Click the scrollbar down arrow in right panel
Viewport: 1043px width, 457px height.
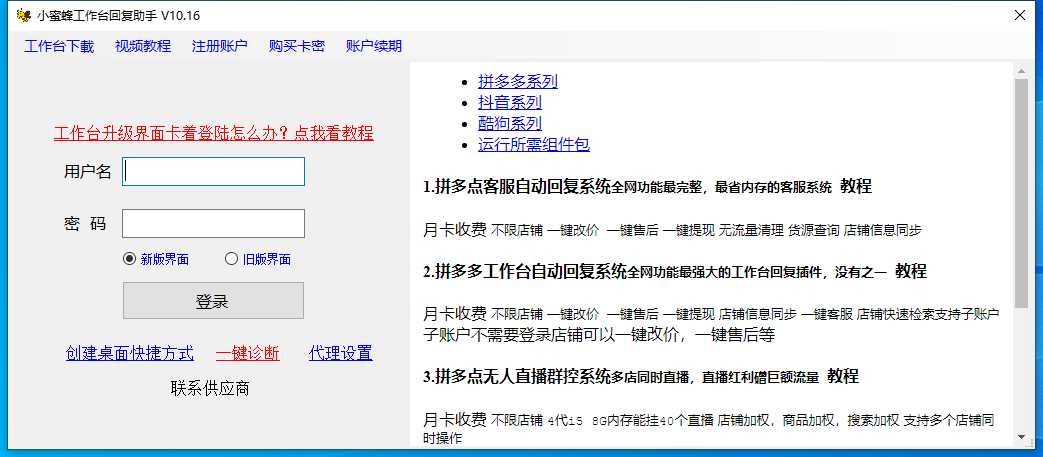tap(1021, 437)
